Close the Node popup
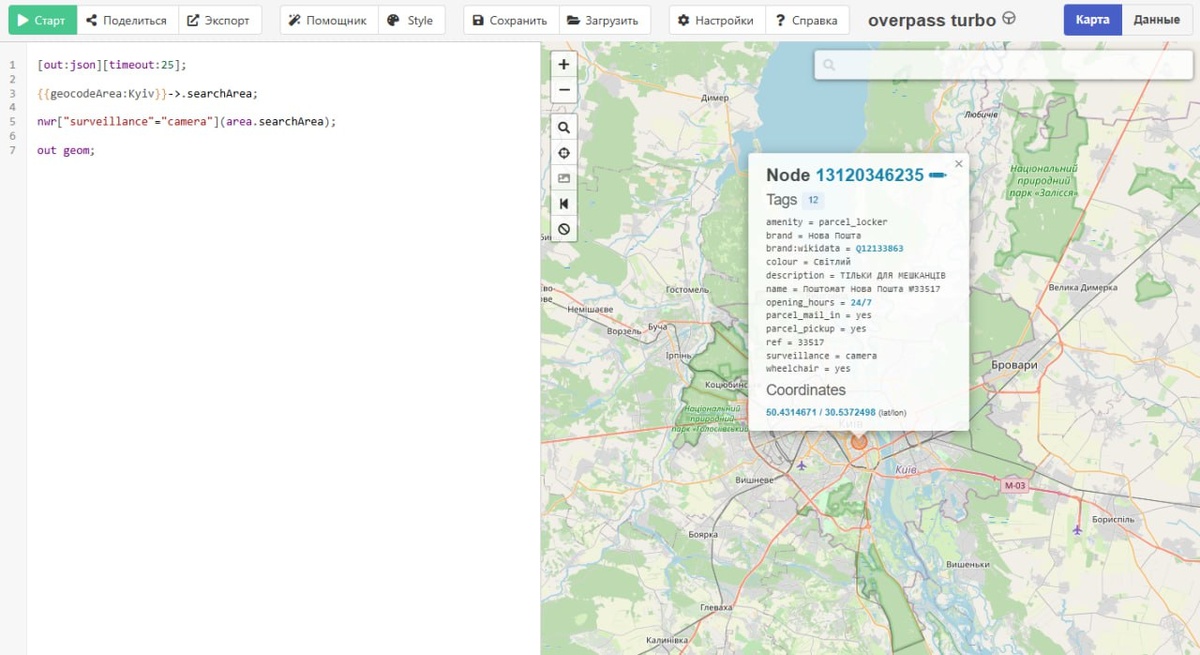 (x=958, y=164)
